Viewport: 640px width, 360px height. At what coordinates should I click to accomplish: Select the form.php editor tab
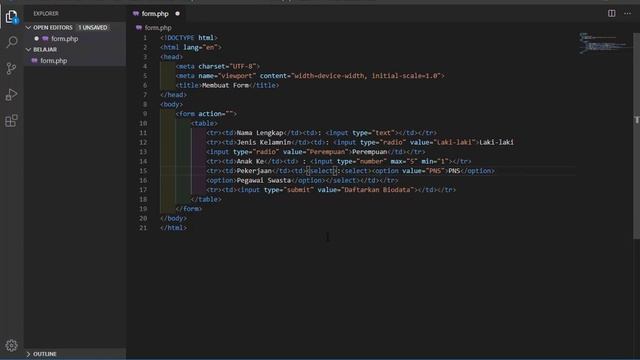pyautogui.click(x=157, y=13)
